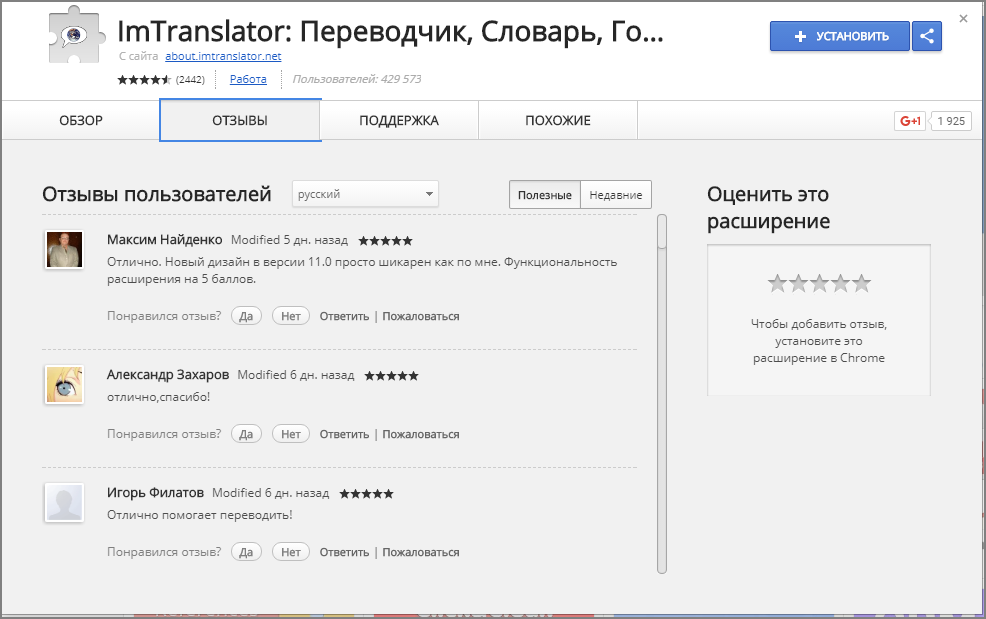The width and height of the screenshot is (986, 619).
Task: Switch to the ОБЗОР tab
Action: point(80,119)
